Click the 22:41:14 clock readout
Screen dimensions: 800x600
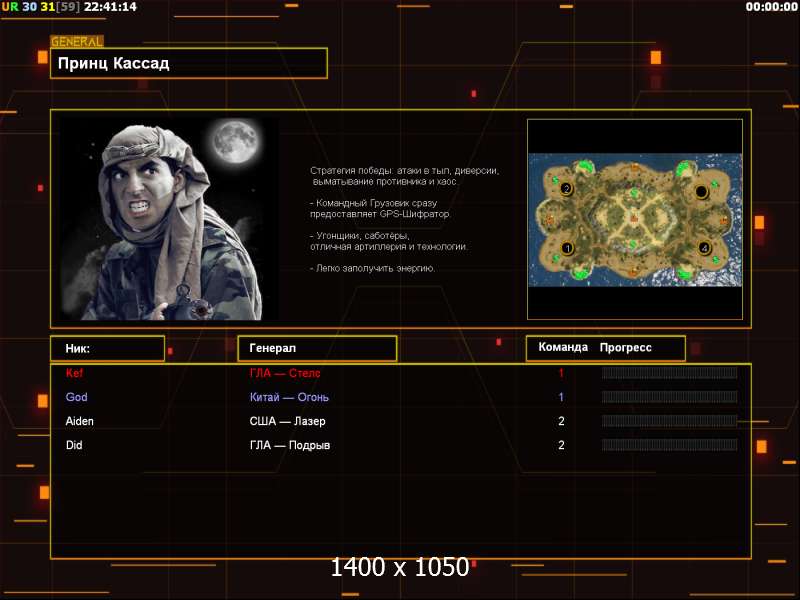click(111, 7)
